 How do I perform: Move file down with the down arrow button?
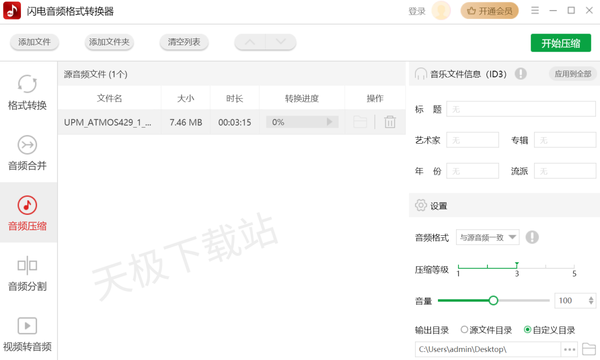pos(280,42)
